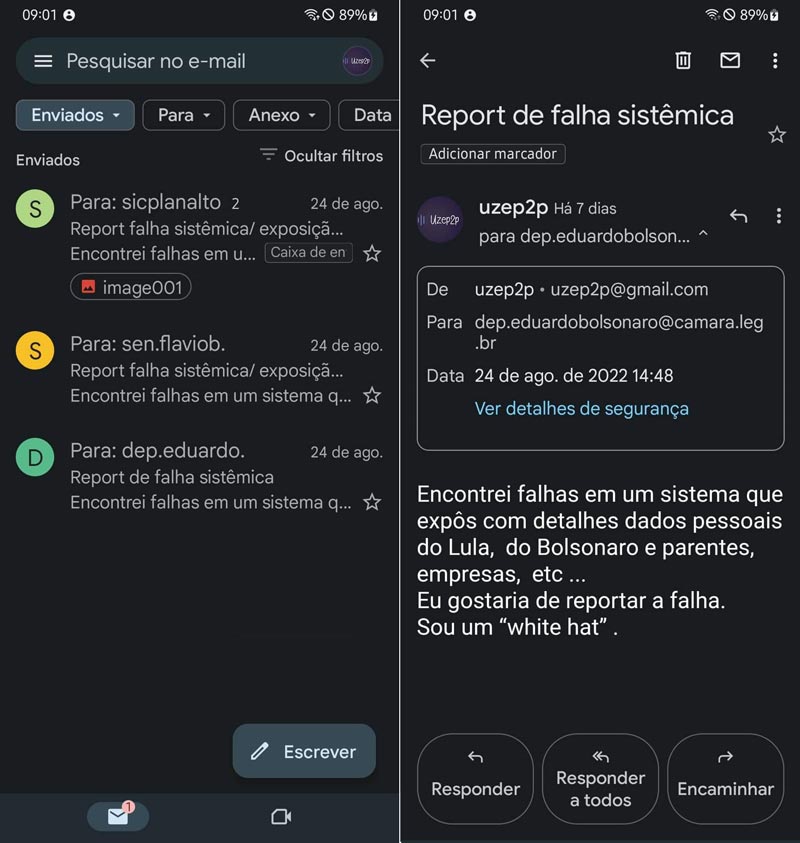Open the hamburger navigation menu

pyautogui.click(x=43, y=61)
